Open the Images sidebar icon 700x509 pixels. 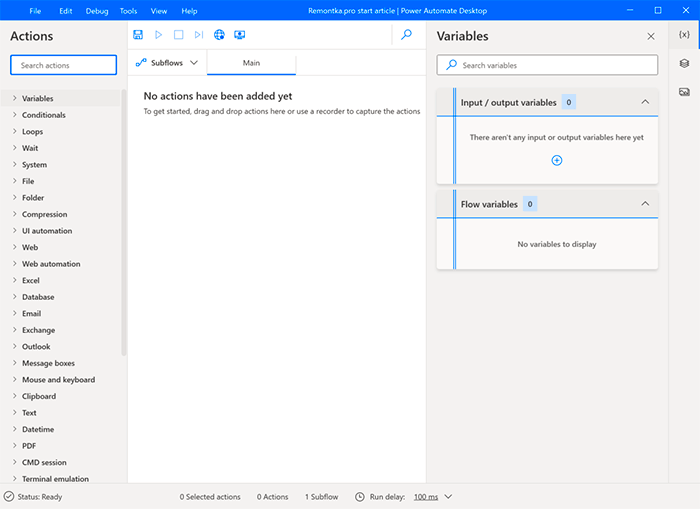684,92
